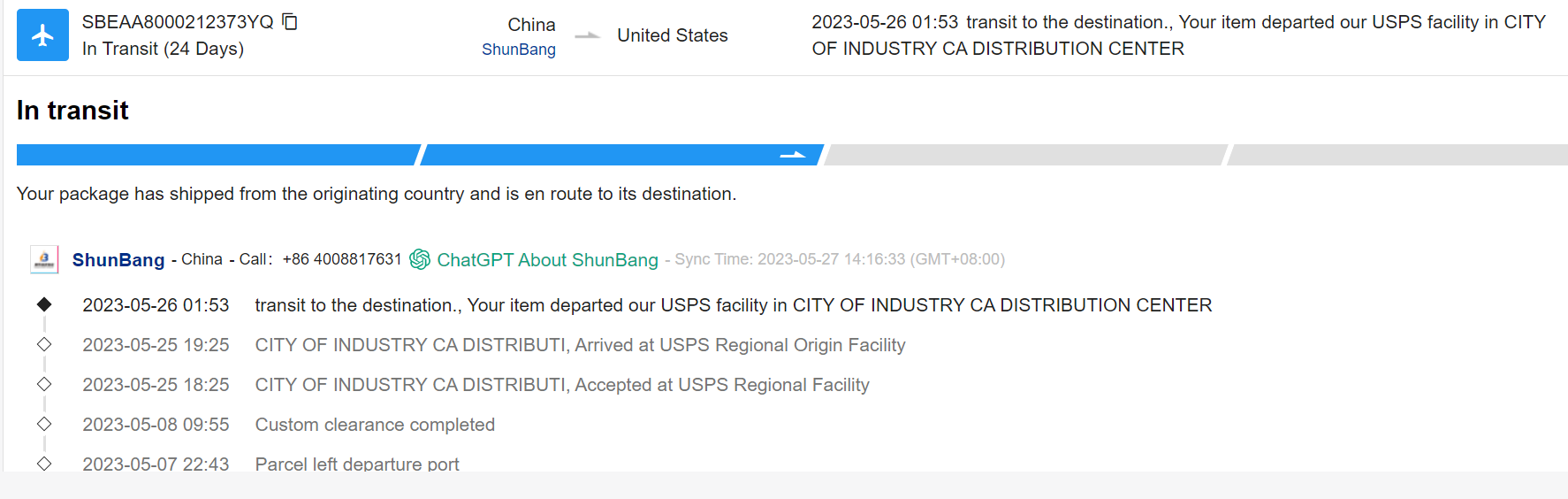The width and height of the screenshot is (1568, 499).
Task: Click the last gray progress bar segment
Action: pyautogui.click(x=1398, y=155)
